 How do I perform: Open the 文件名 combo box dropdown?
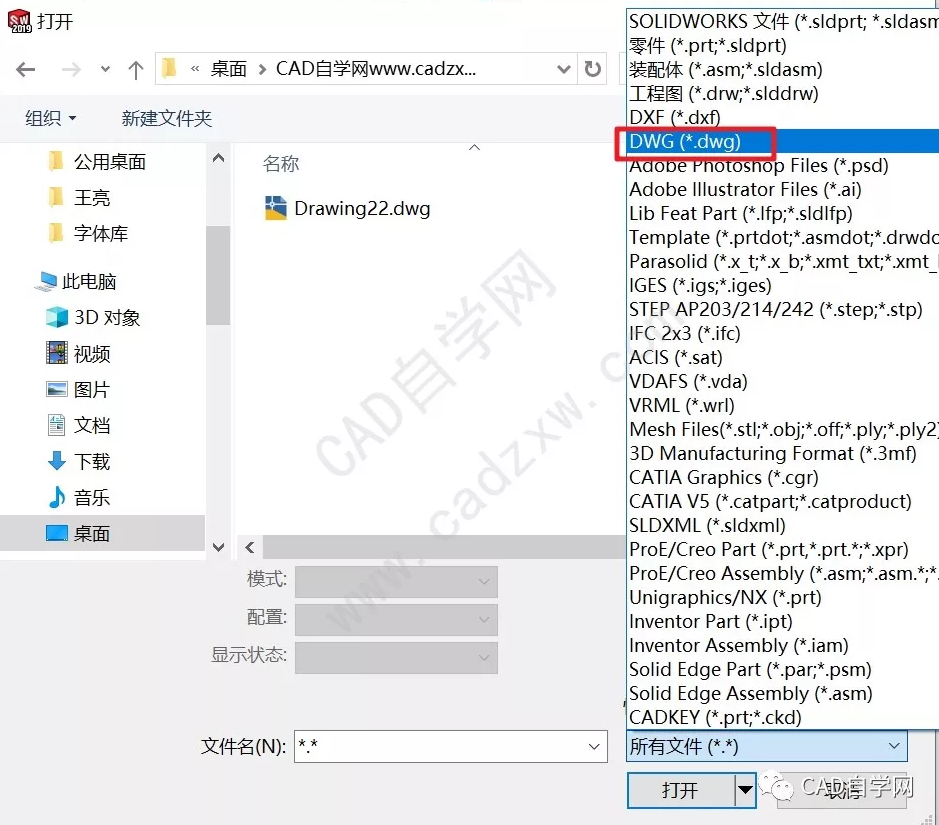[x=594, y=747]
